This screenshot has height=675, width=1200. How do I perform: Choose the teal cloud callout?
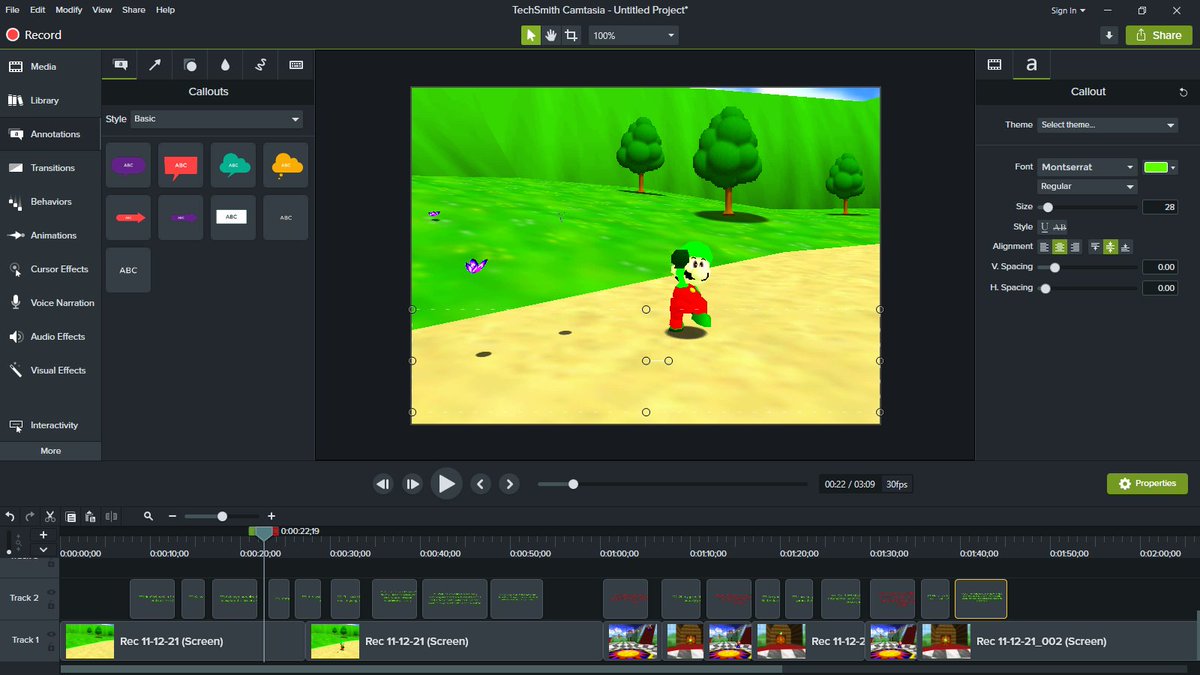pos(233,165)
